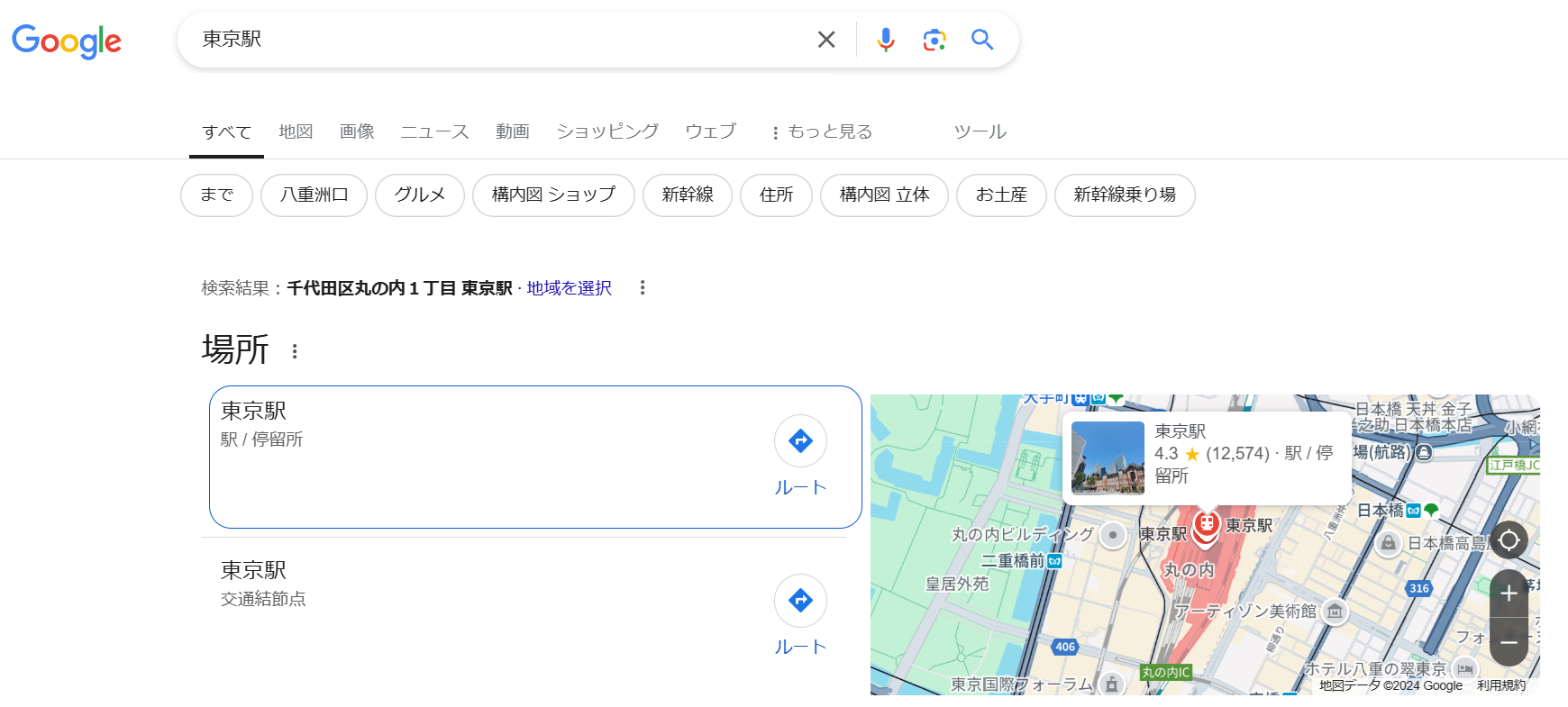Open the three-dot menu beside 地域を選択
This screenshot has width=1568, height=707.
coord(642,287)
